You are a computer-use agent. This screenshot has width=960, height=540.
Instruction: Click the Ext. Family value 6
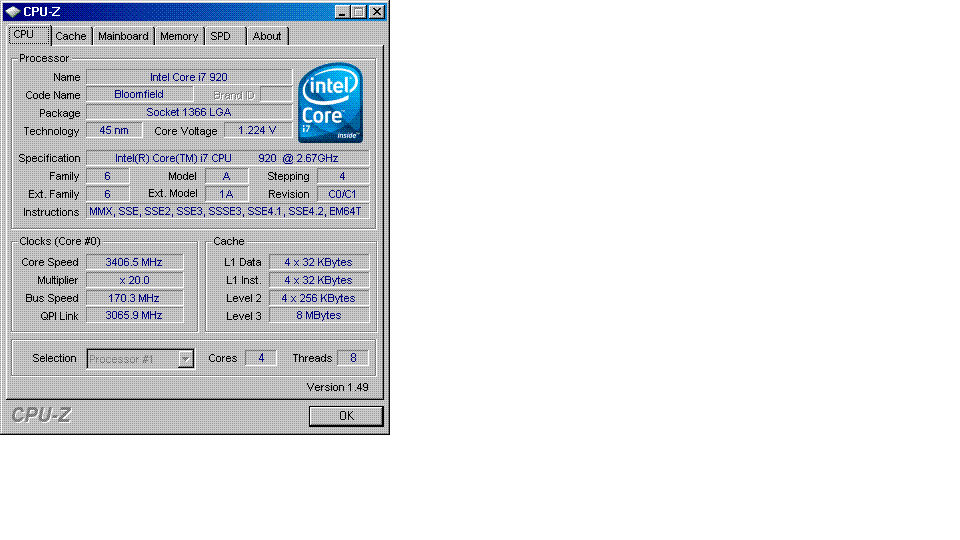pos(108,194)
